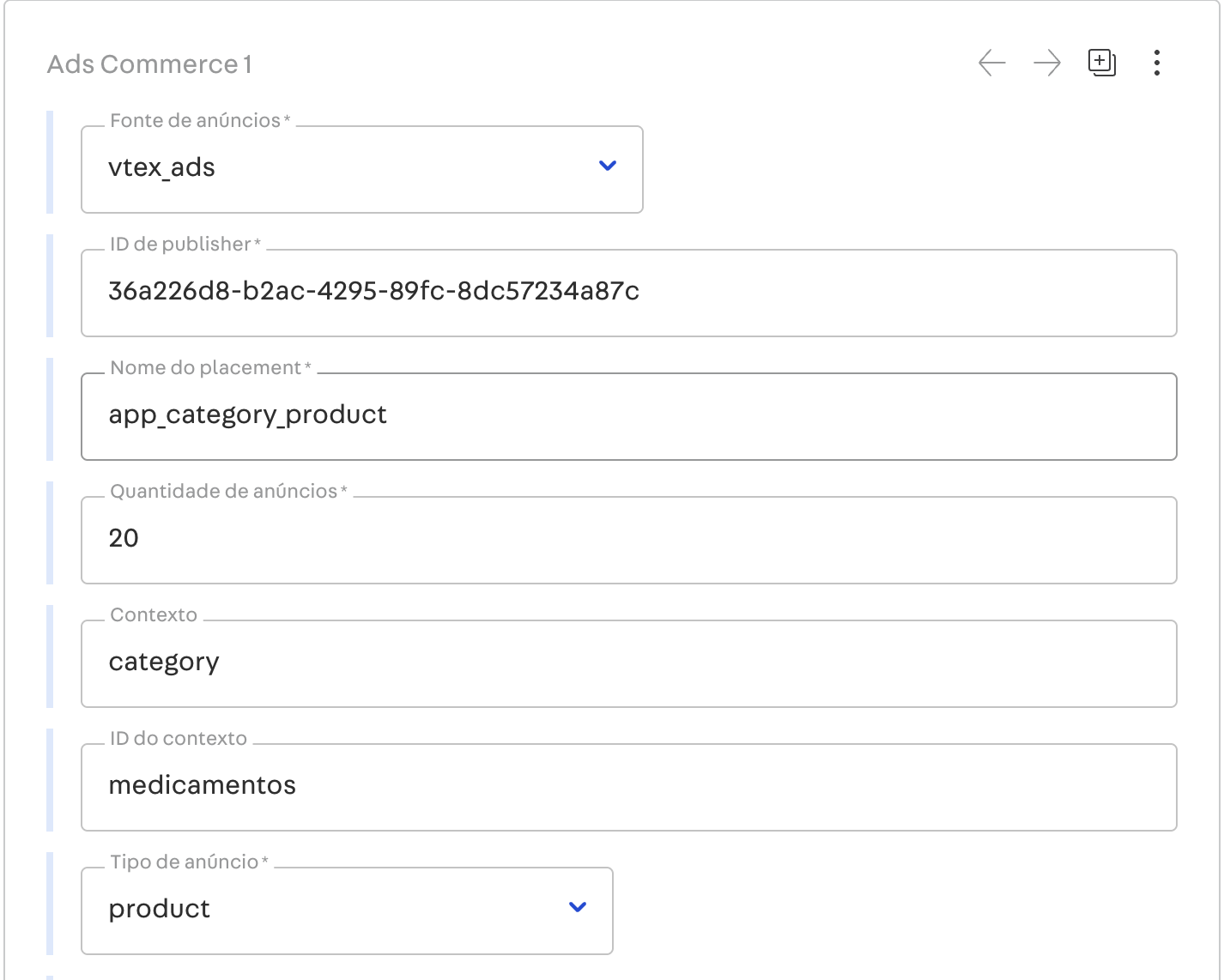The width and height of the screenshot is (1224, 980).
Task: Click the ID do contexto label
Action: [179, 739]
